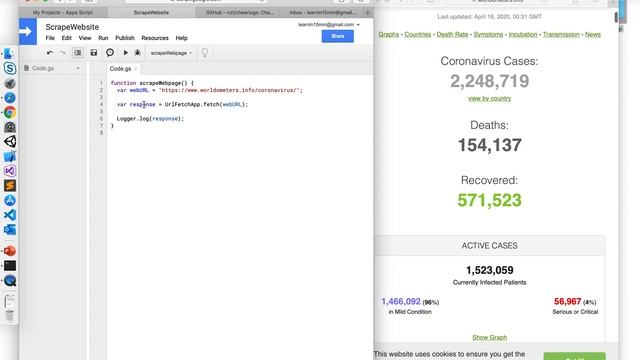The height and width of the screenshot is (360, 640).
Task: Add a new browser tab with plus
Action: tap(367, 13)
